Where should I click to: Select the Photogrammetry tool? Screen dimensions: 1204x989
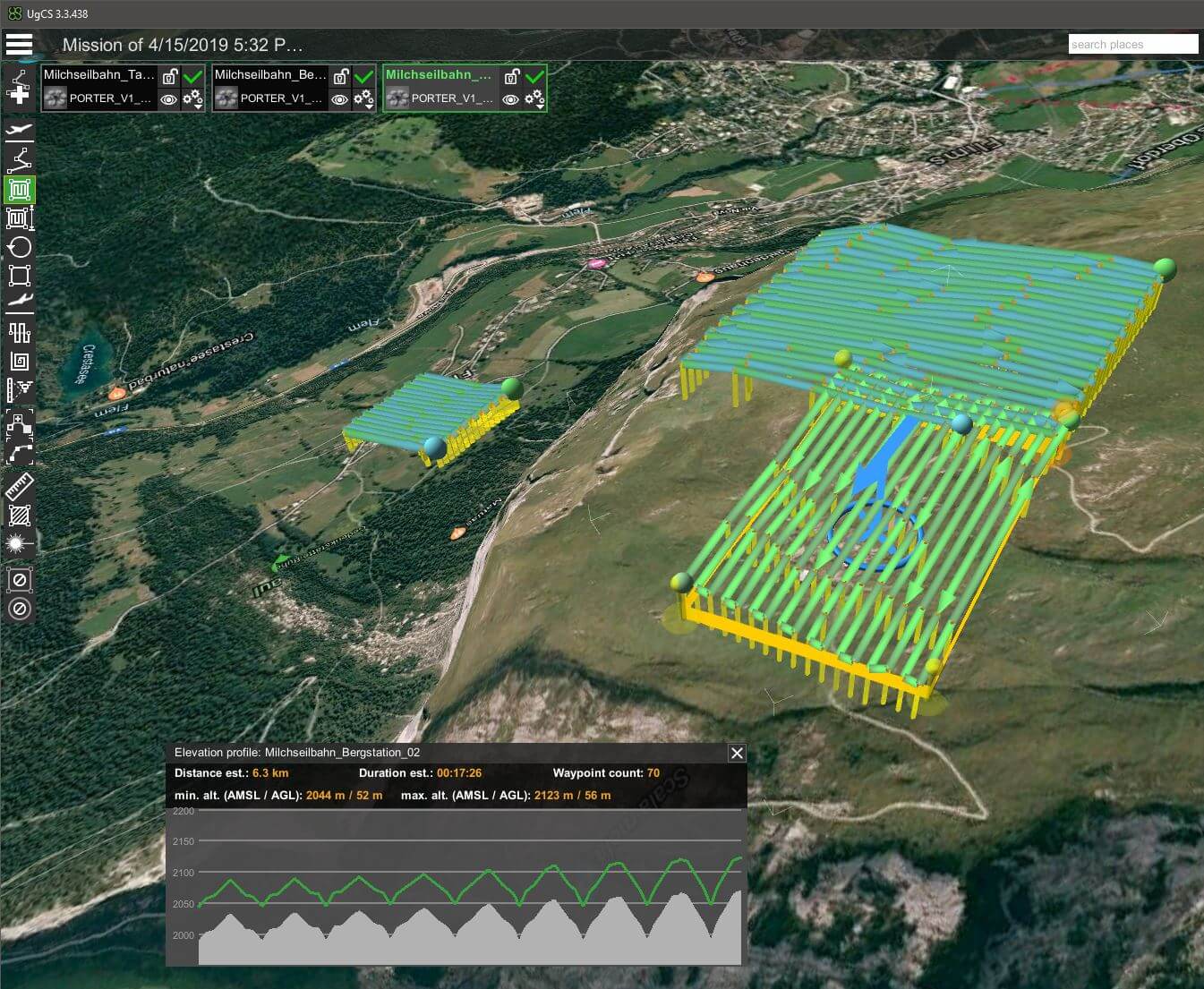coord(19,217)
